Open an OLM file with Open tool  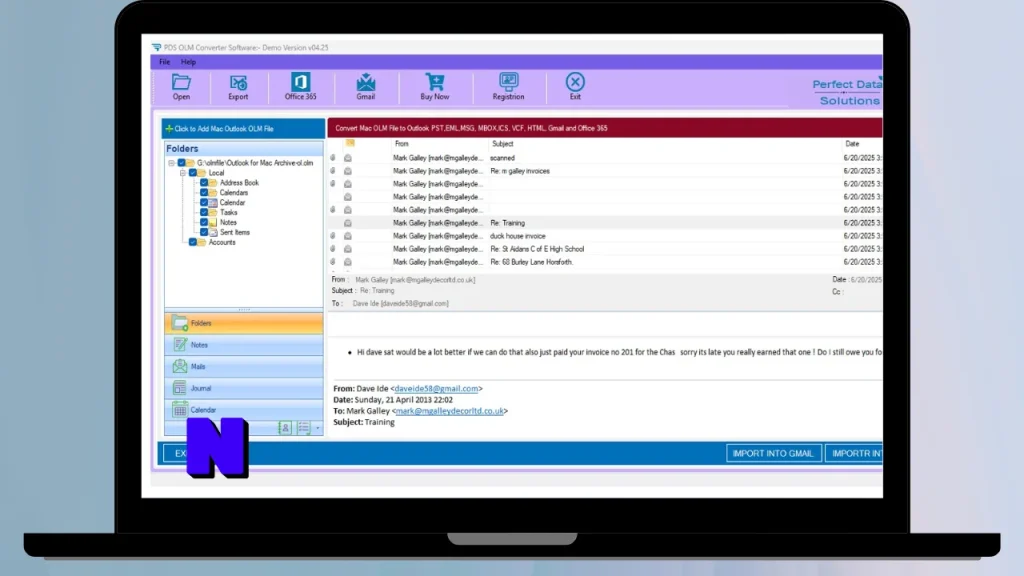pyautogui.click(x=181, y=87)
